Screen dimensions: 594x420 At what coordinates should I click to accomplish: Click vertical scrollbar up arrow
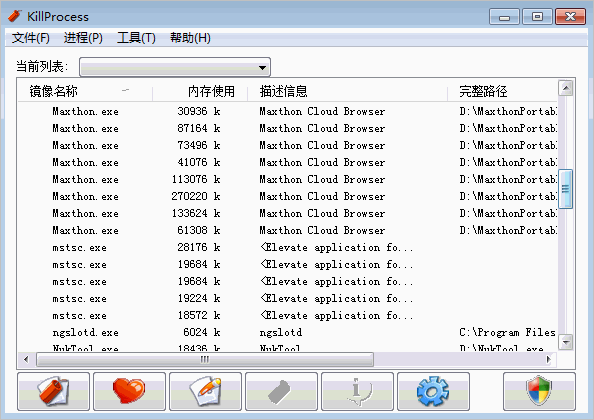point(566,89)
